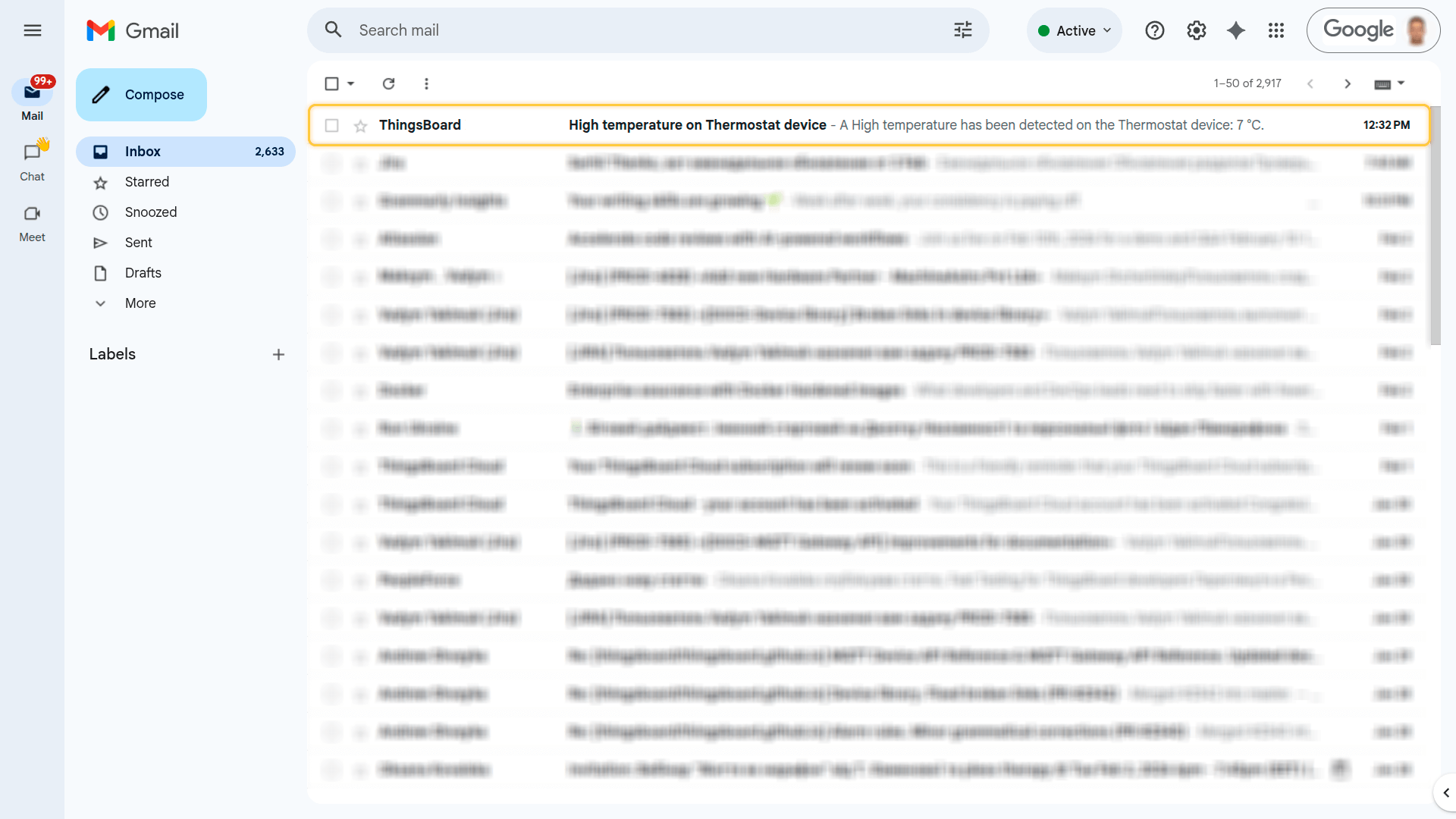Go to next page of emails

pos(1347,83)
